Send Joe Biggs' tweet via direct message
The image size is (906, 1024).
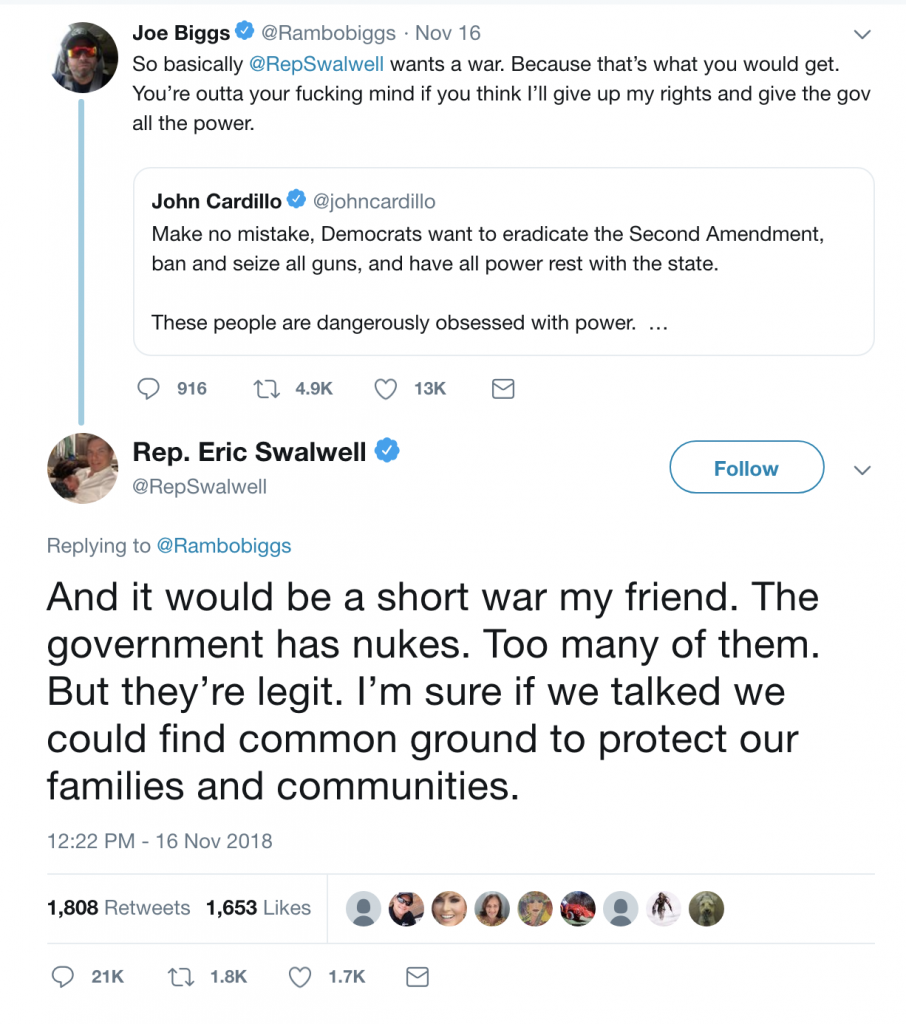(502, 389)
